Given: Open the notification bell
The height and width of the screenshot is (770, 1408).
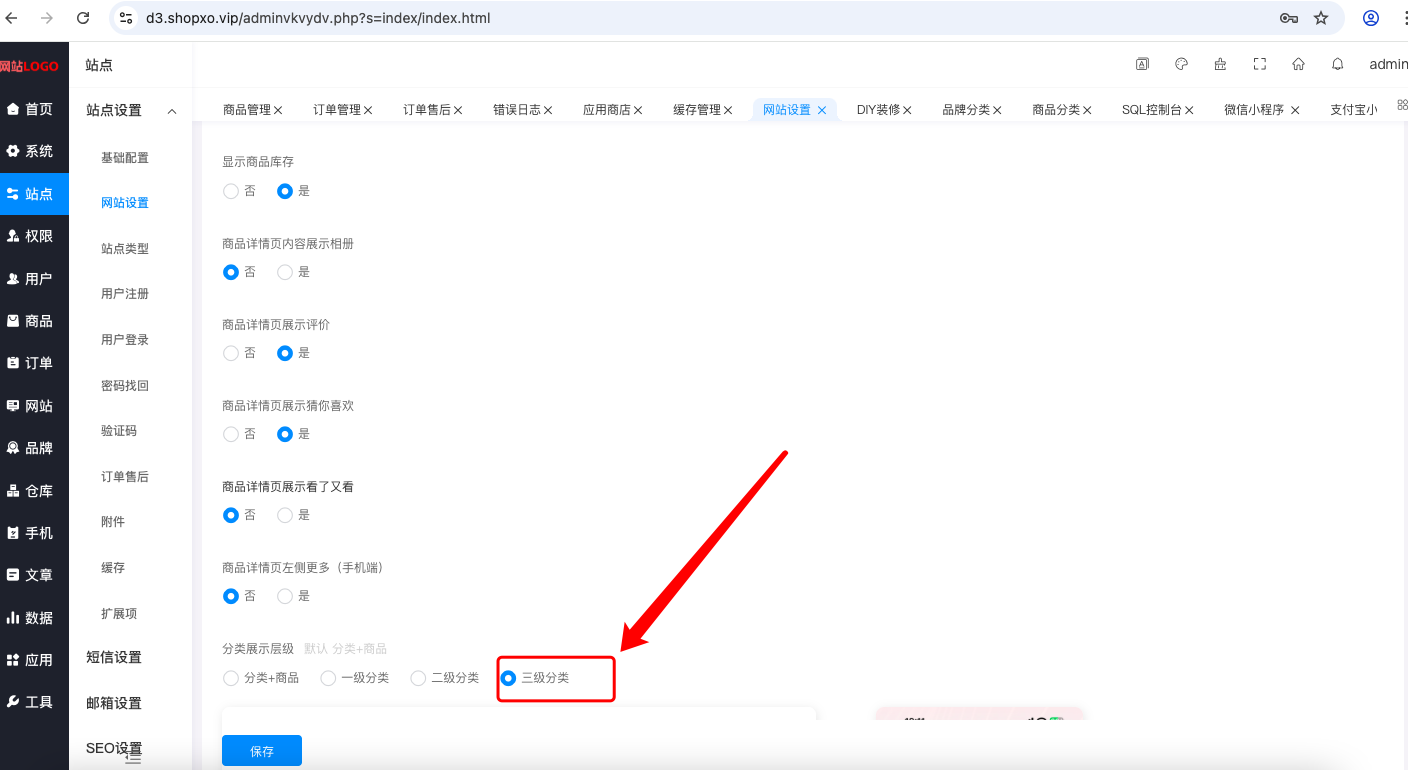Looking at the screenshot, I should pos(1337,64).
